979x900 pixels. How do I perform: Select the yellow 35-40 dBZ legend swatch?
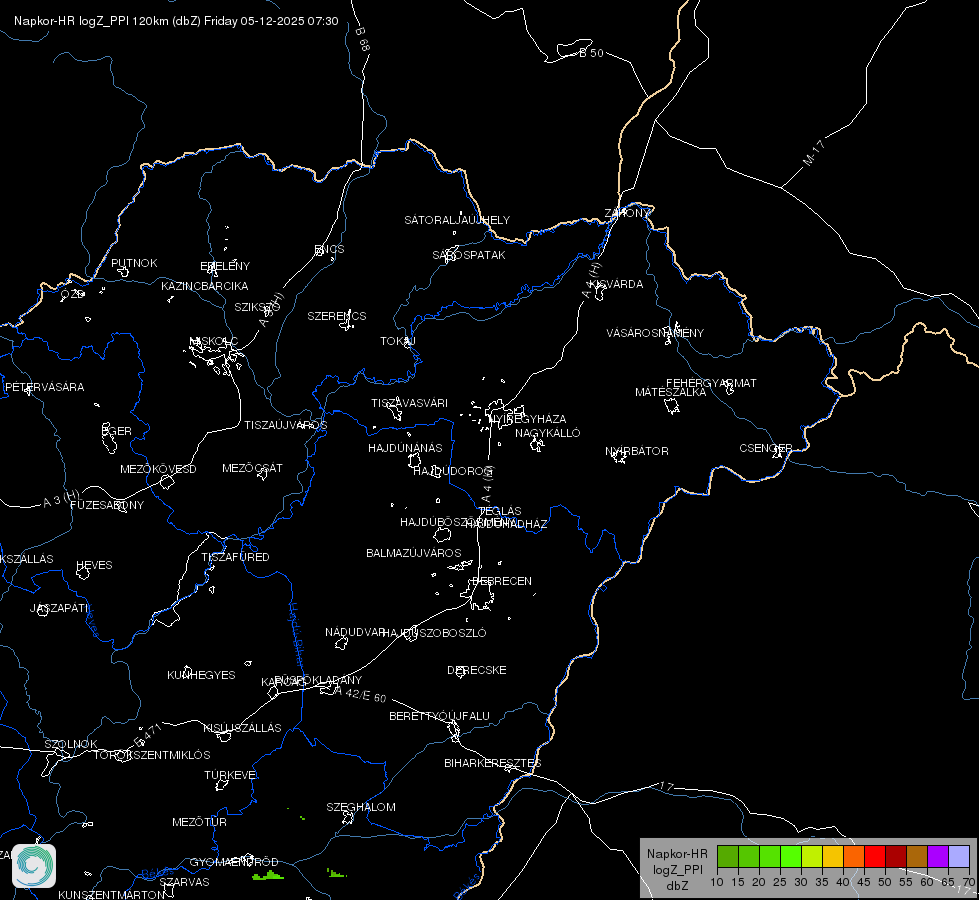(x=833, y=856)
